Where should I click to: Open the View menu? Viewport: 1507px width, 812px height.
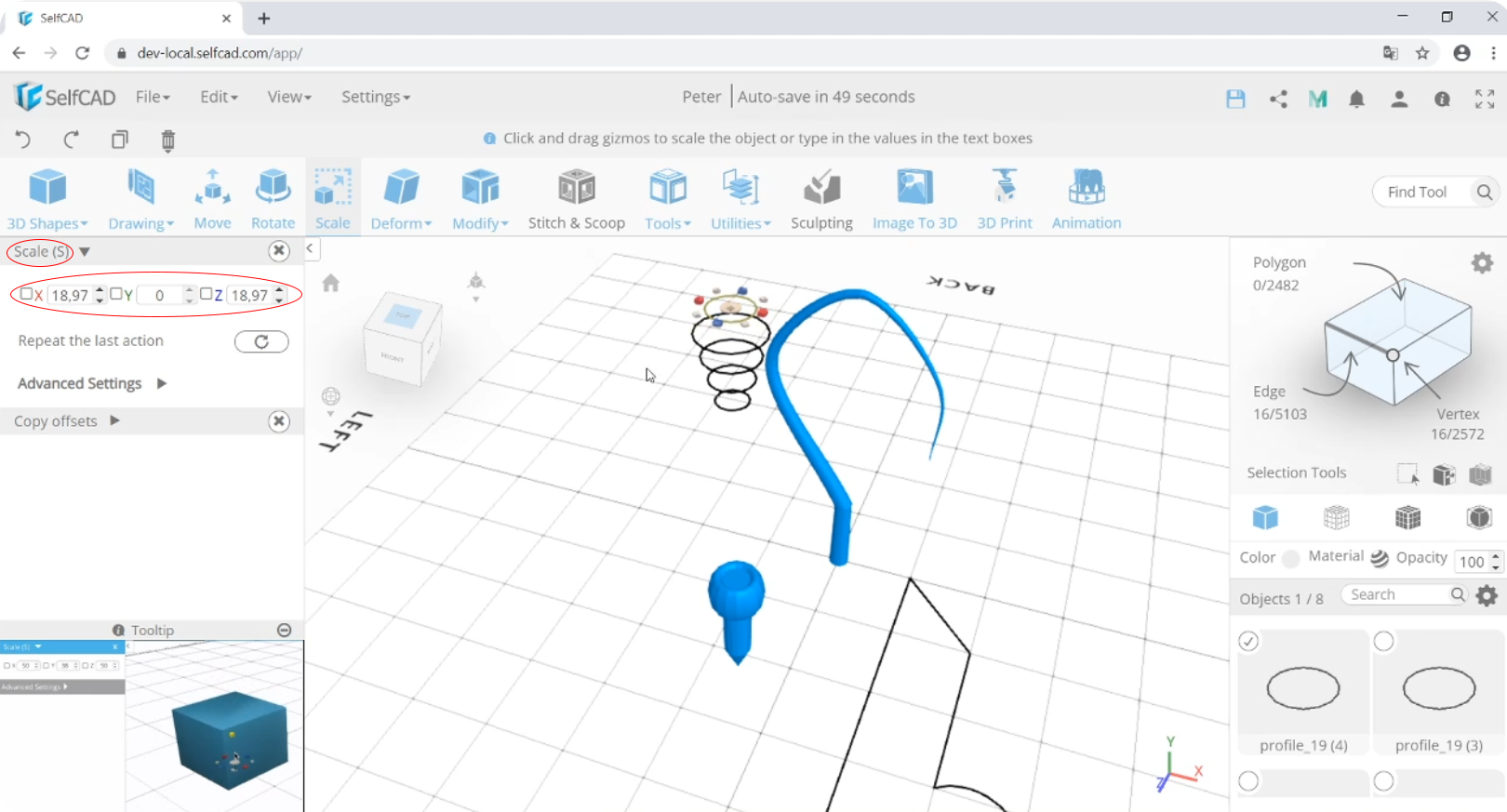(x=289, y=97)
